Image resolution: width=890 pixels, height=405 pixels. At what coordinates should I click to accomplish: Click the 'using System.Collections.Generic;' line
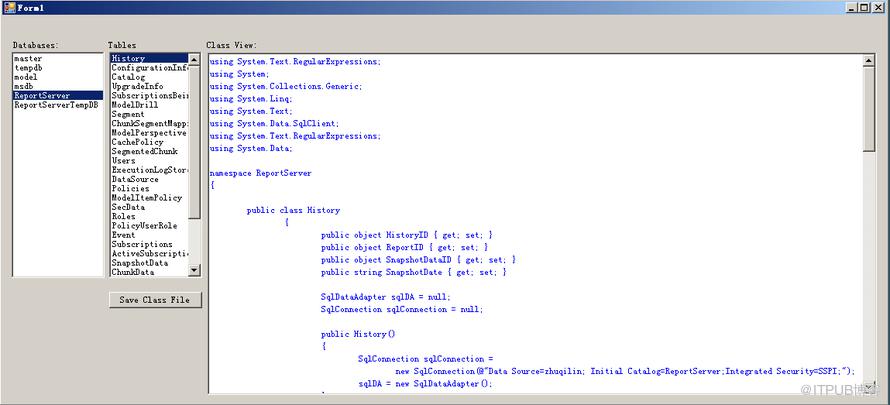tap(286, 86)
